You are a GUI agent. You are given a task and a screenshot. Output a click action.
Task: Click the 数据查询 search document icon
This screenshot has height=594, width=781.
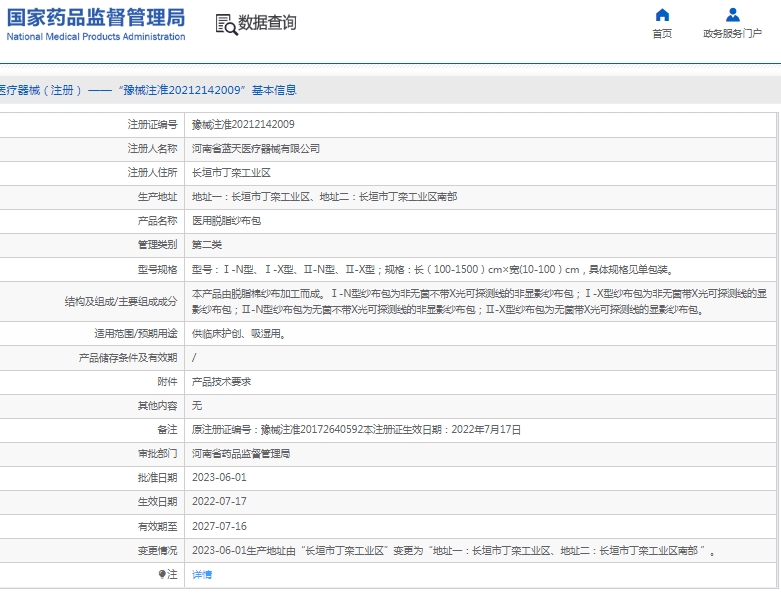click(x=227, y=24)
